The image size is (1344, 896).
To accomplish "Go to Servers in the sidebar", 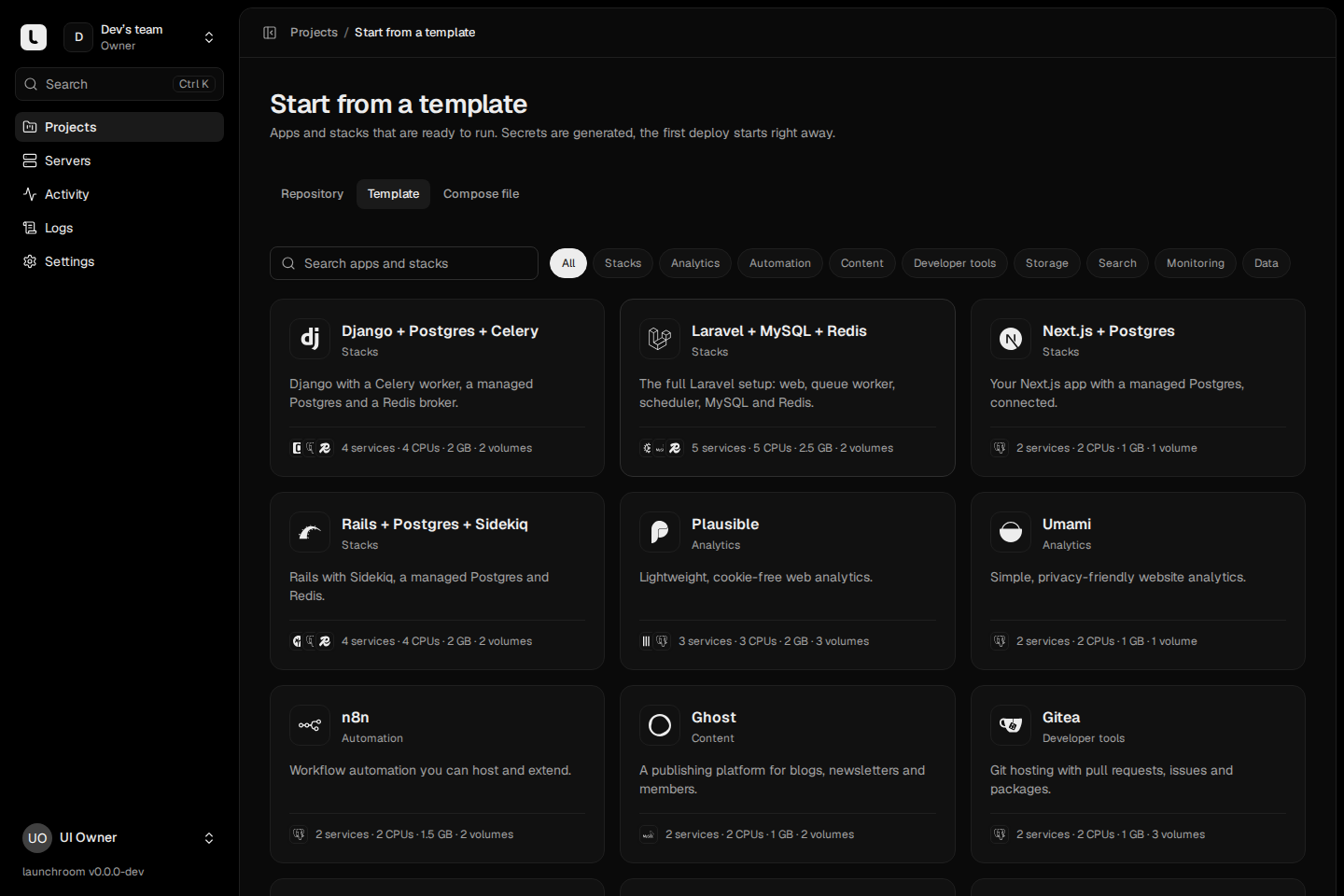I will [x=119, y=161].
